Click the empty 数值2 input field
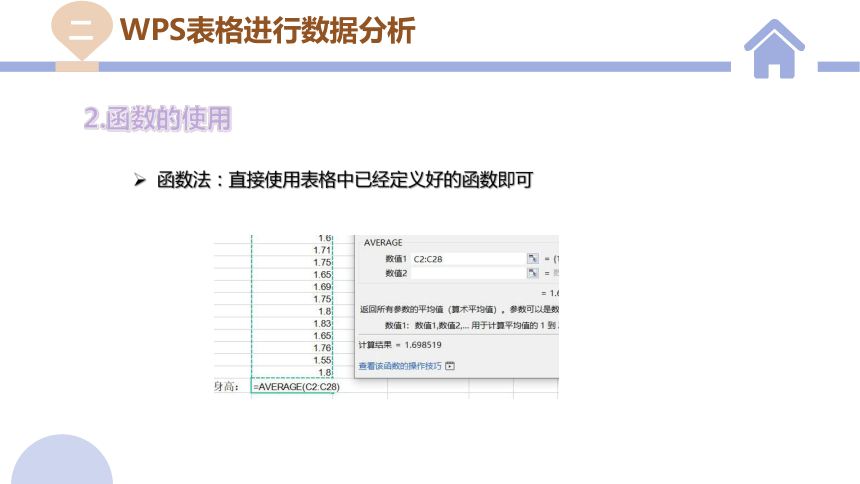860x484 pixels. point(468,273)
